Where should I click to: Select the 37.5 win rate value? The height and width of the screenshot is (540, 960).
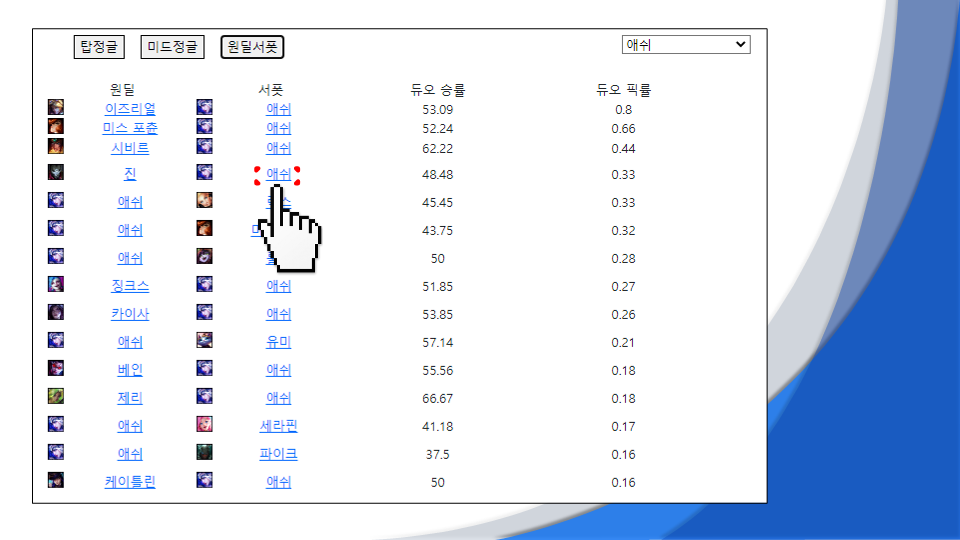pos(438,455)
